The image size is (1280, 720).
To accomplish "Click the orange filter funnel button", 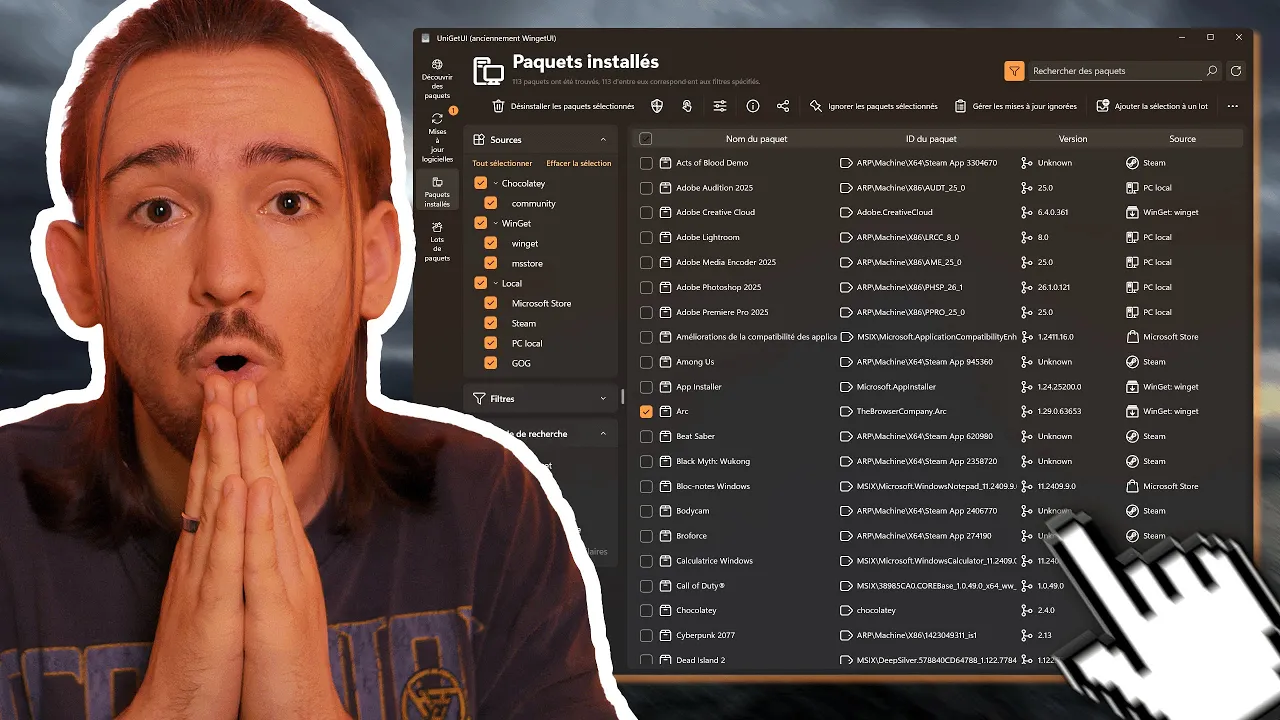I will (x=1014, y=71).
